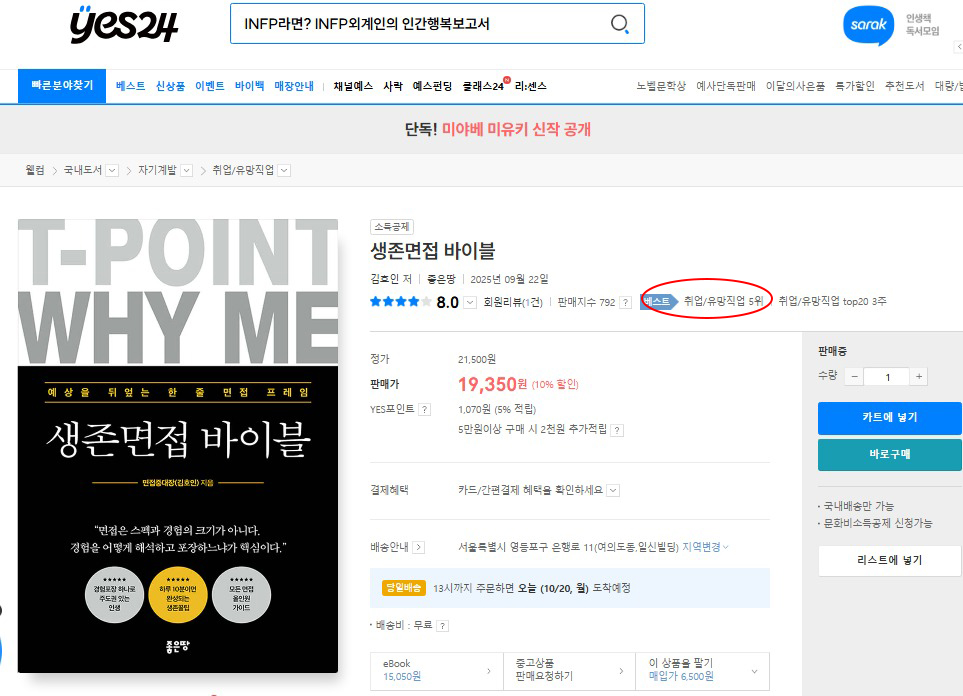Click the question mark next to YES포인트

point(425,409)
